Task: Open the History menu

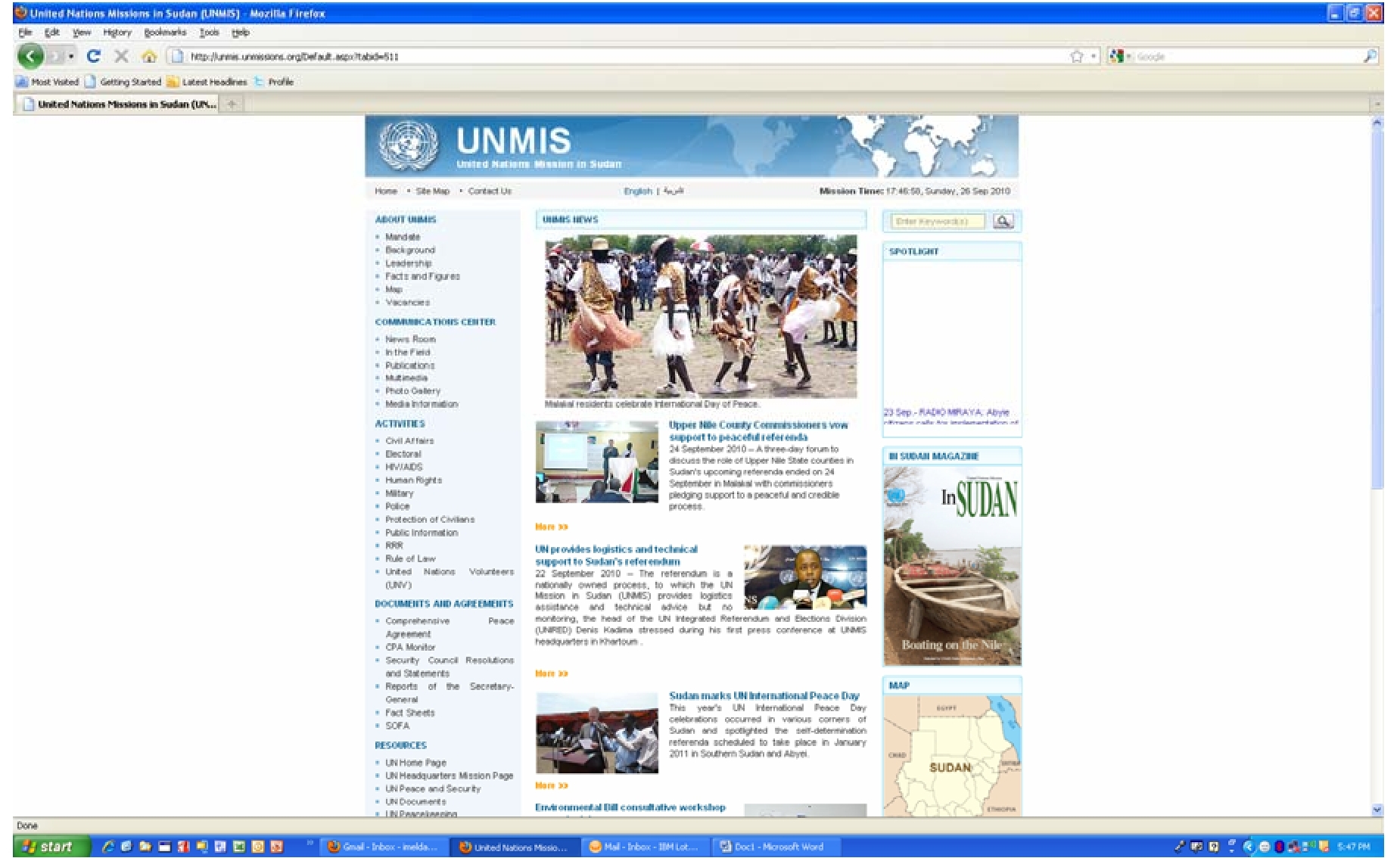Action: coord(117,33)
